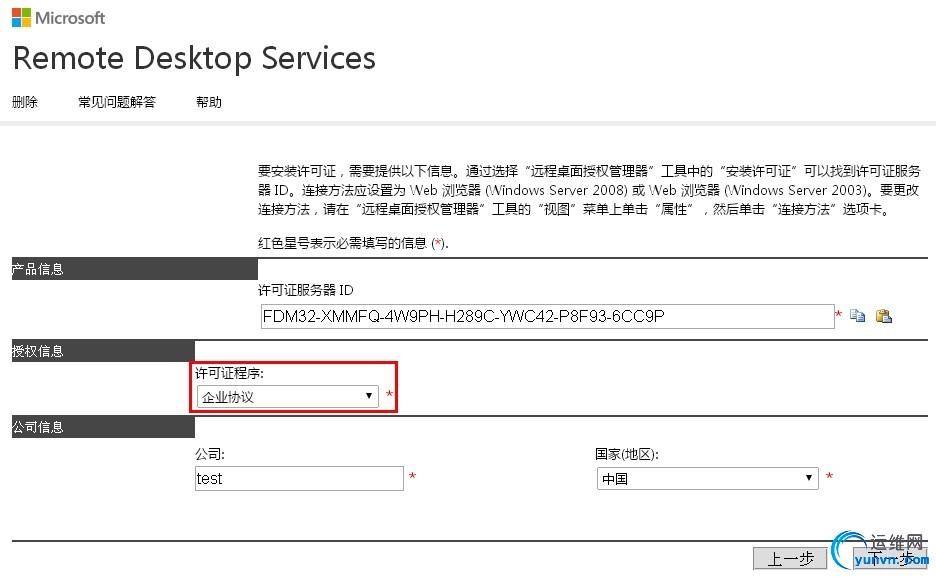Click the 公司: label
This screenshot has height=577, width=936.
(210, 454)
